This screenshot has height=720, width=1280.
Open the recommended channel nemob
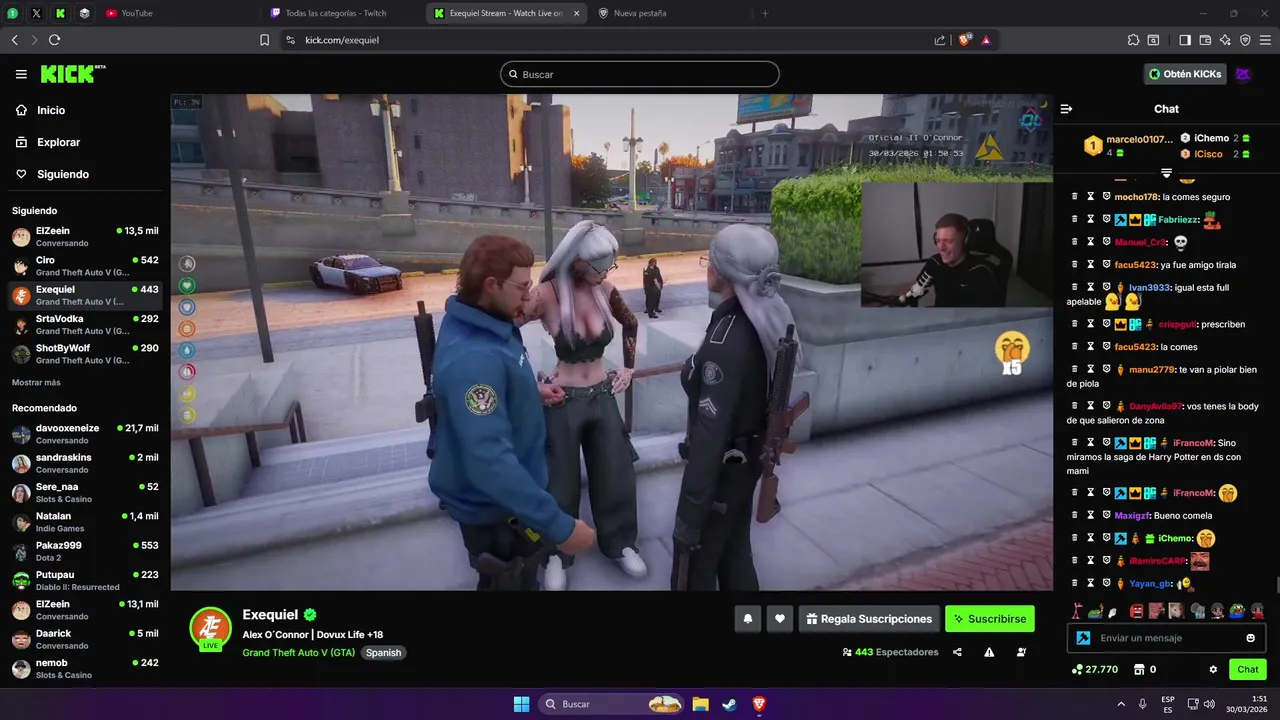pos(85,668)
